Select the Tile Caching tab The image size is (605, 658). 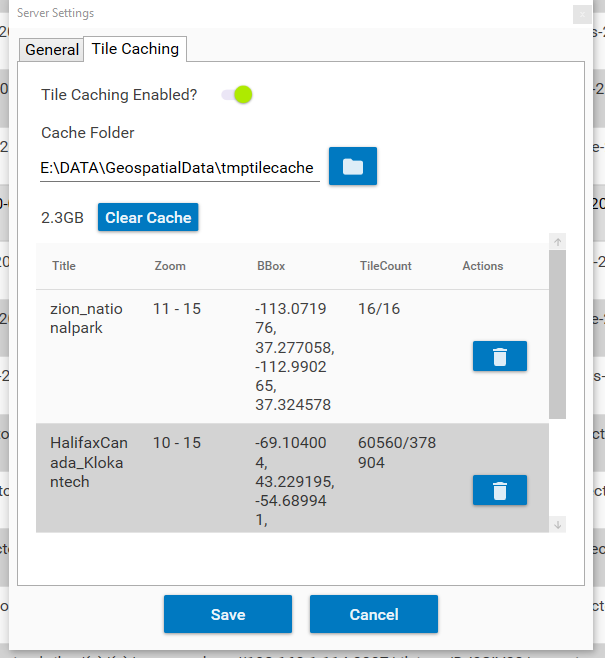tap(135, 49)
